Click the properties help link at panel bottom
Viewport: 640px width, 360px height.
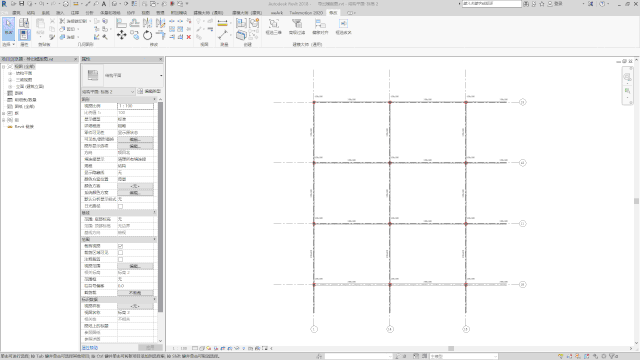(x=90, y=348)
